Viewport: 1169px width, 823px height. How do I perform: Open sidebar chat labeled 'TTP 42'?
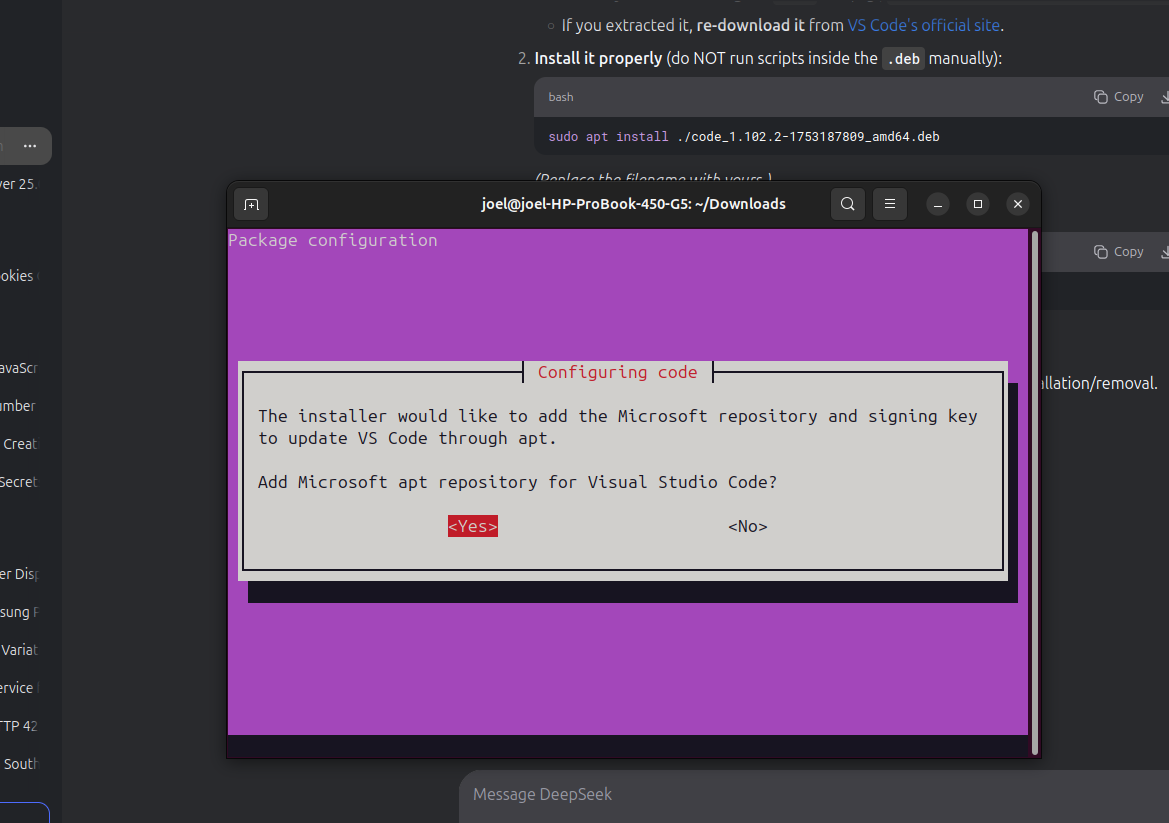point(19,726)
